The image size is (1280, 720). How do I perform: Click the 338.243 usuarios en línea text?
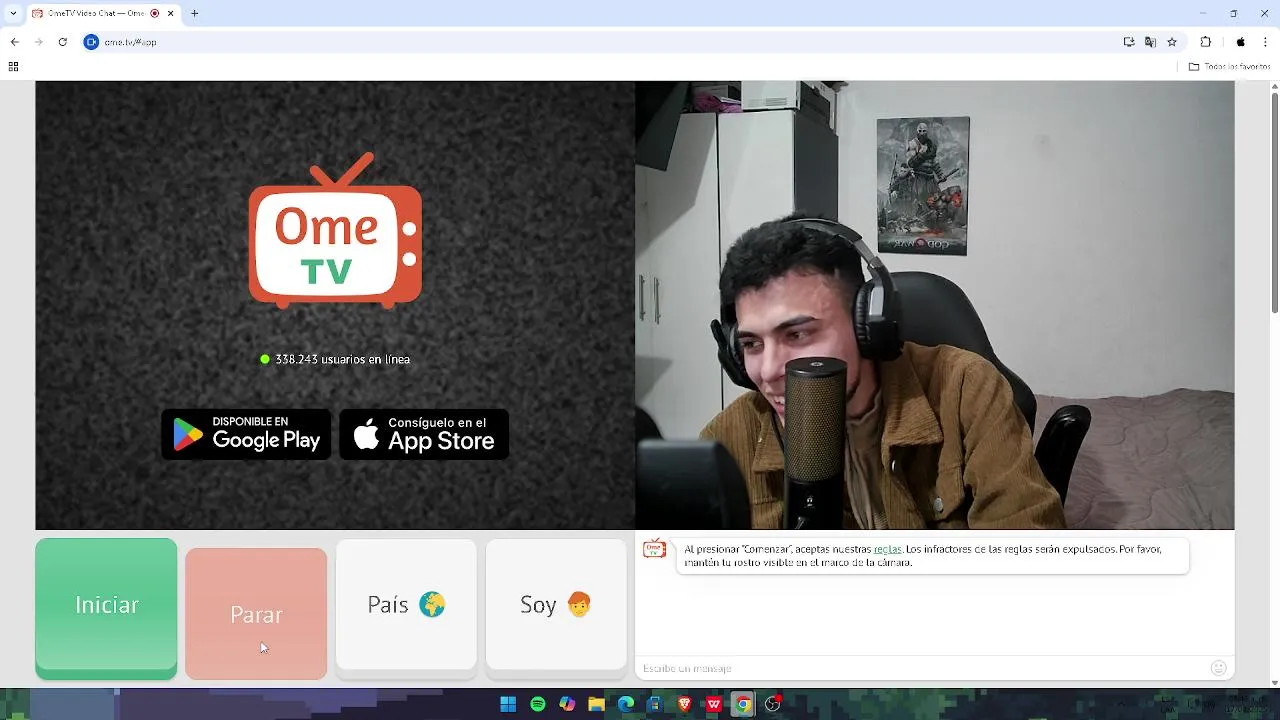[x=342, y=359]
